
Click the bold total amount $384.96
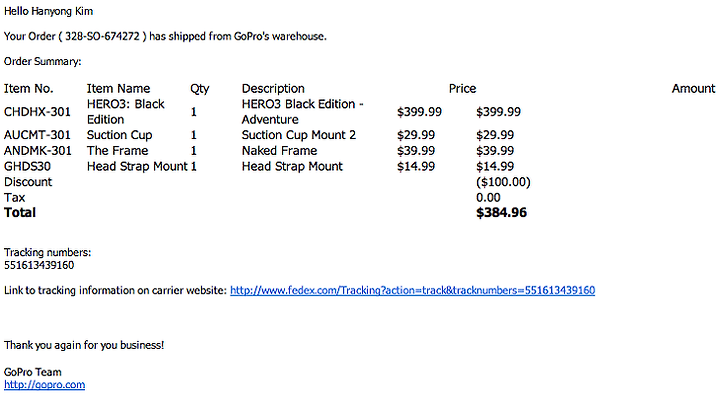[x=501, y=213]
